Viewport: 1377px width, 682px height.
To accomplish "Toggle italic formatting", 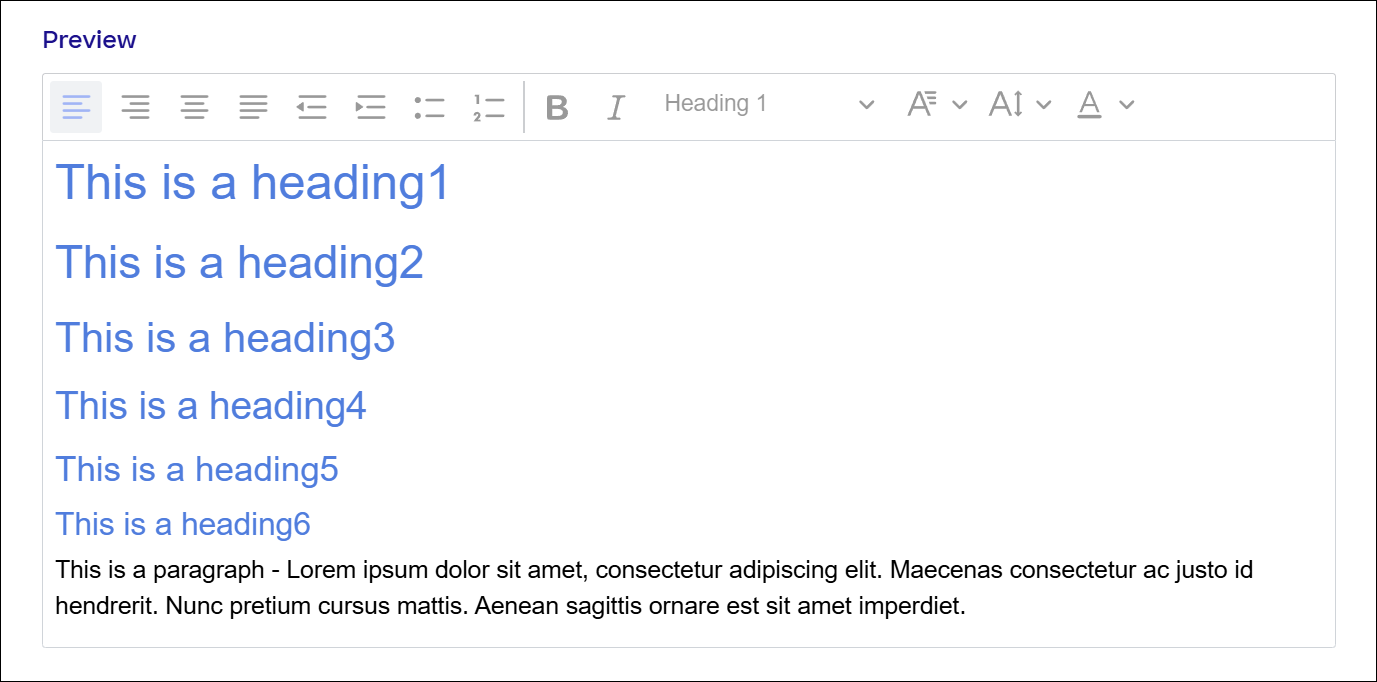I will 615,105.
